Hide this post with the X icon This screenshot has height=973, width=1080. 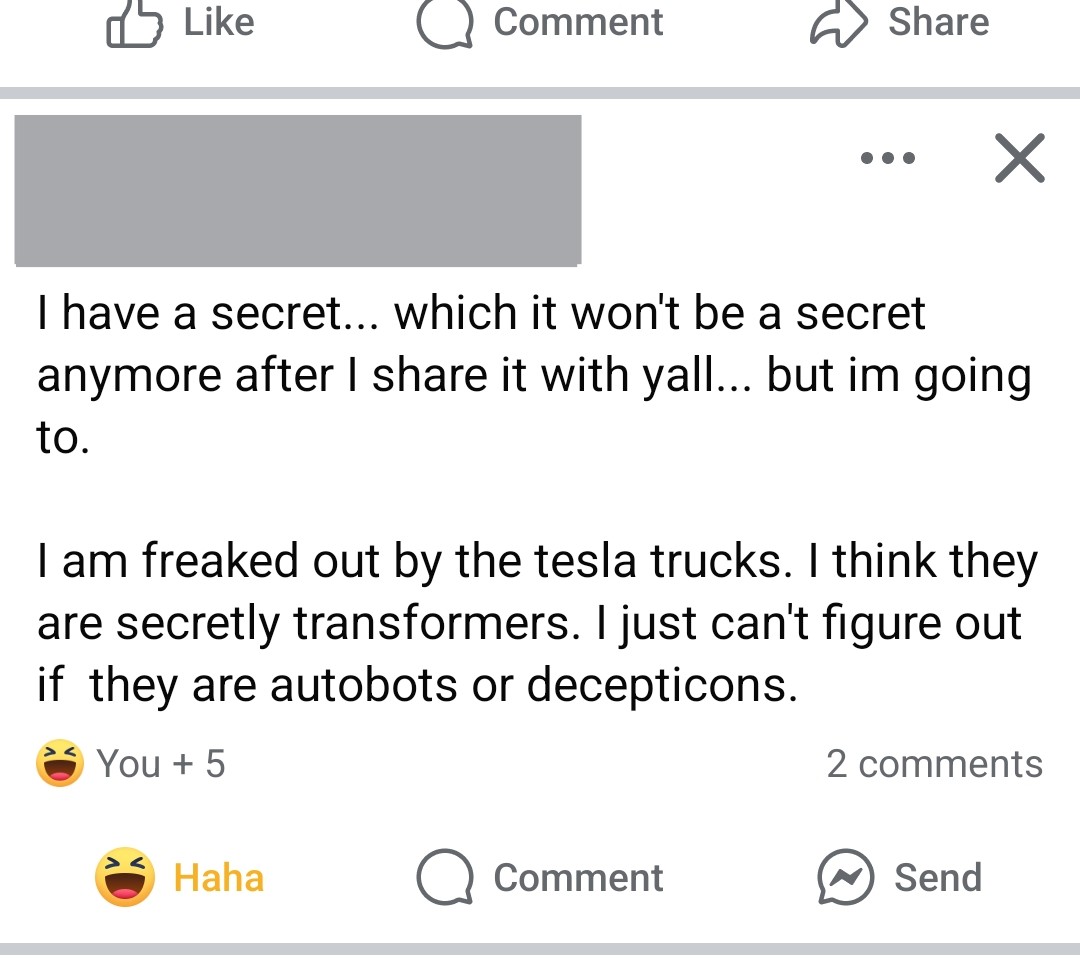[1019, 158]
